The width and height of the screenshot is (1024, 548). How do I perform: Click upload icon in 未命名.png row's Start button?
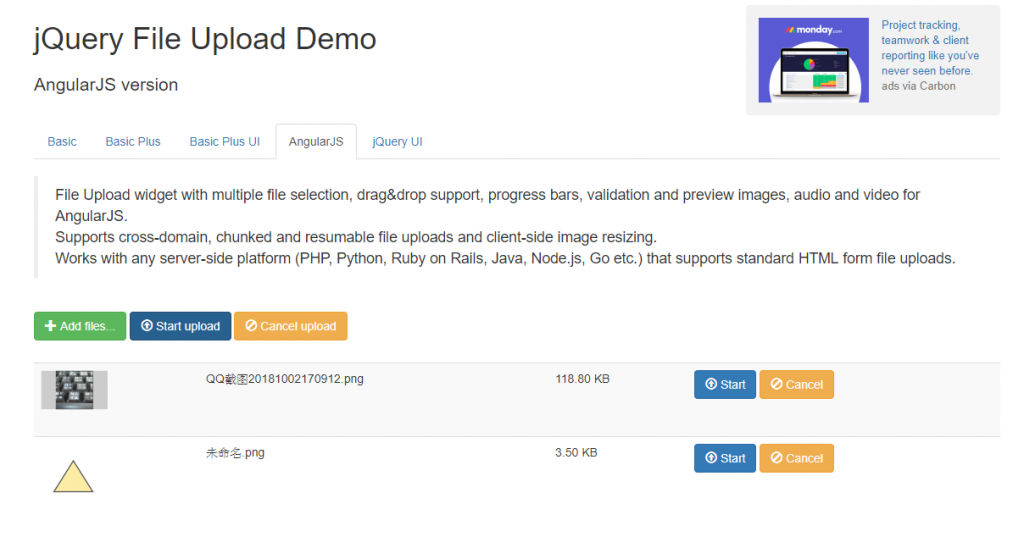[x=711, y=458]
